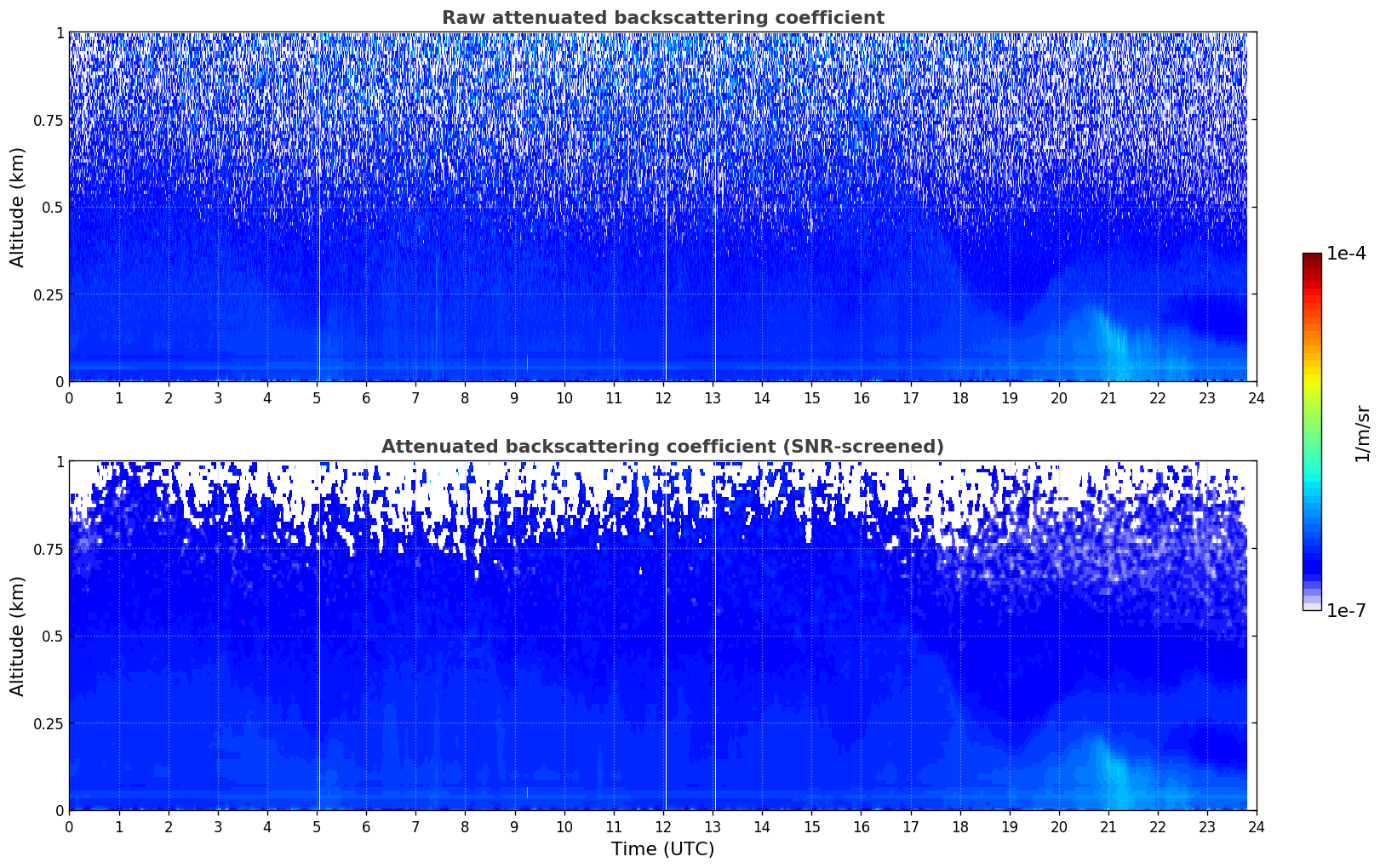This screenshot has height=868, width=1380.
Task: Click the '0.25' altitude tick on the bottom plot
Action: 48,723
